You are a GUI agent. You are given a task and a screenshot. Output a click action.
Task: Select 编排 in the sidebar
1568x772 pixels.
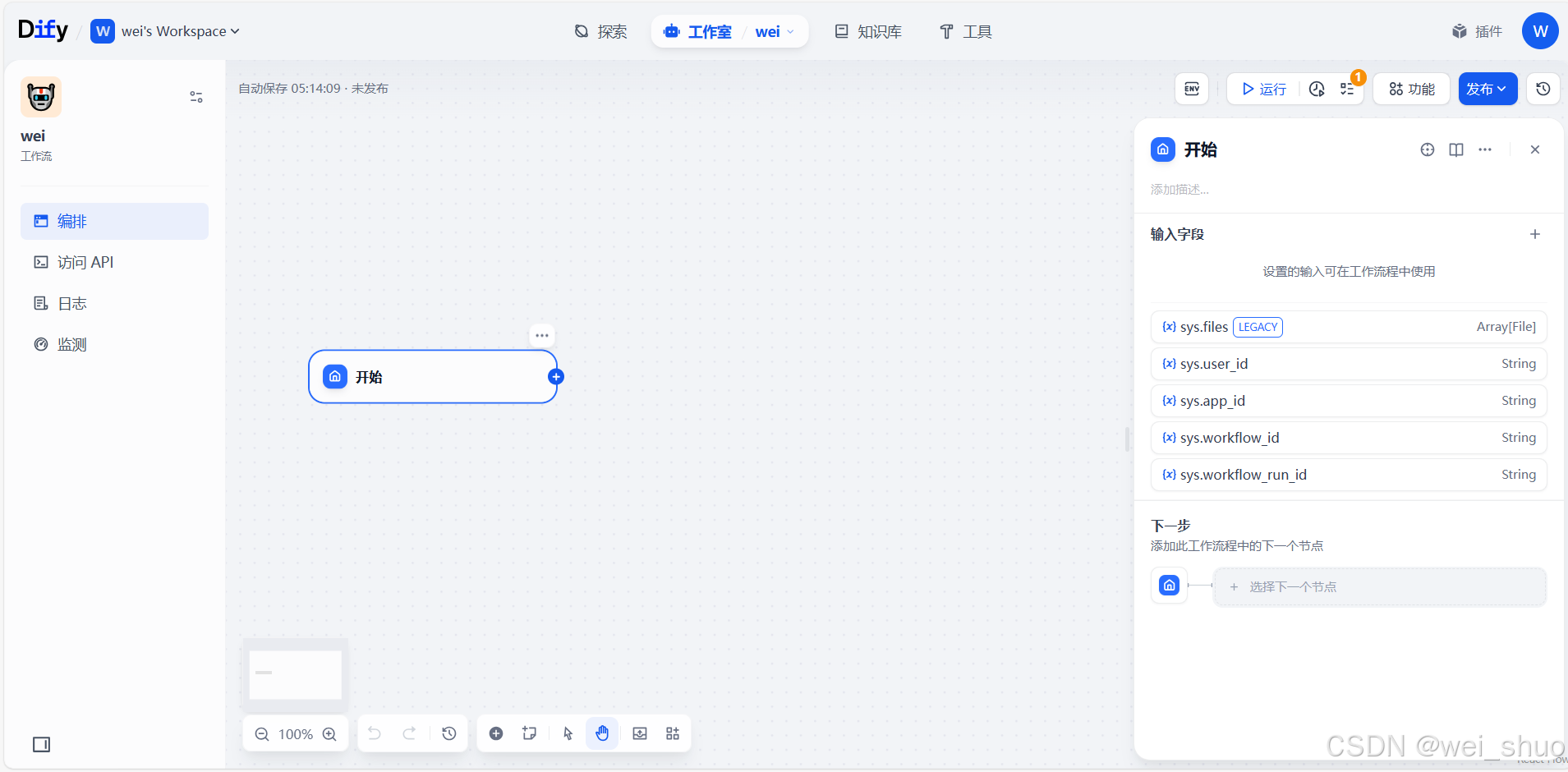[114, 221]
